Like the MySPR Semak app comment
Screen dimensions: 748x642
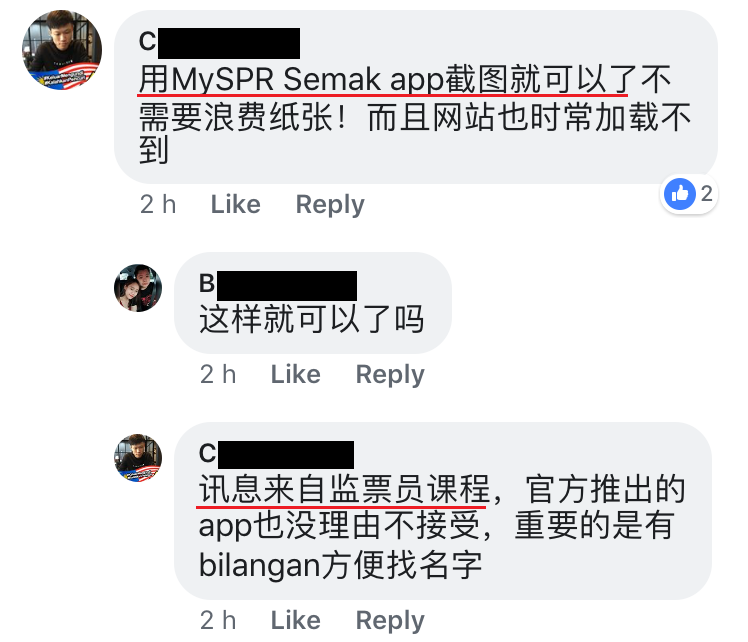pyautogui.click(x=236, y=205)
